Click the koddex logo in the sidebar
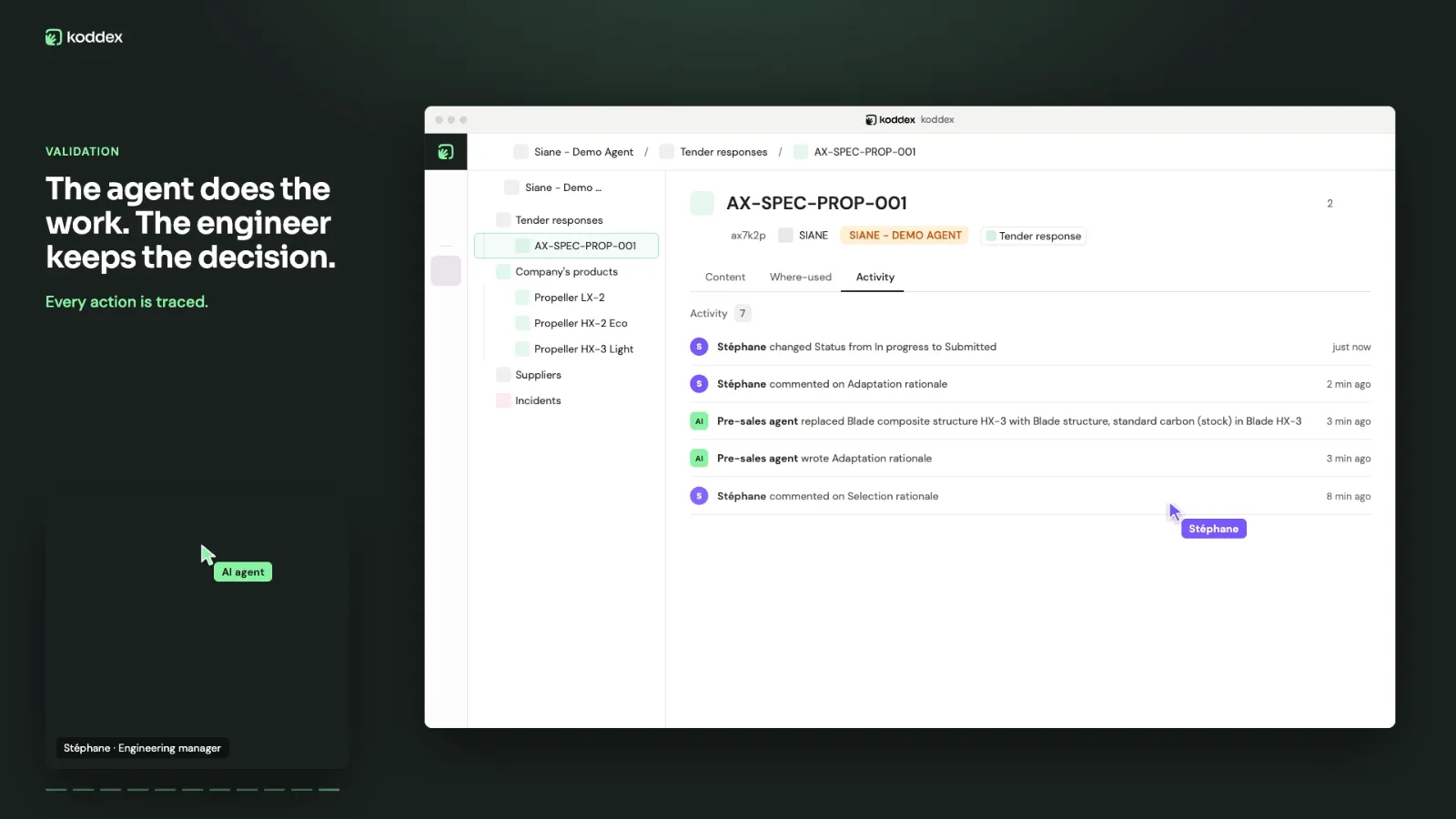This screenshot has height=819, width=1456. coord(446,152)
